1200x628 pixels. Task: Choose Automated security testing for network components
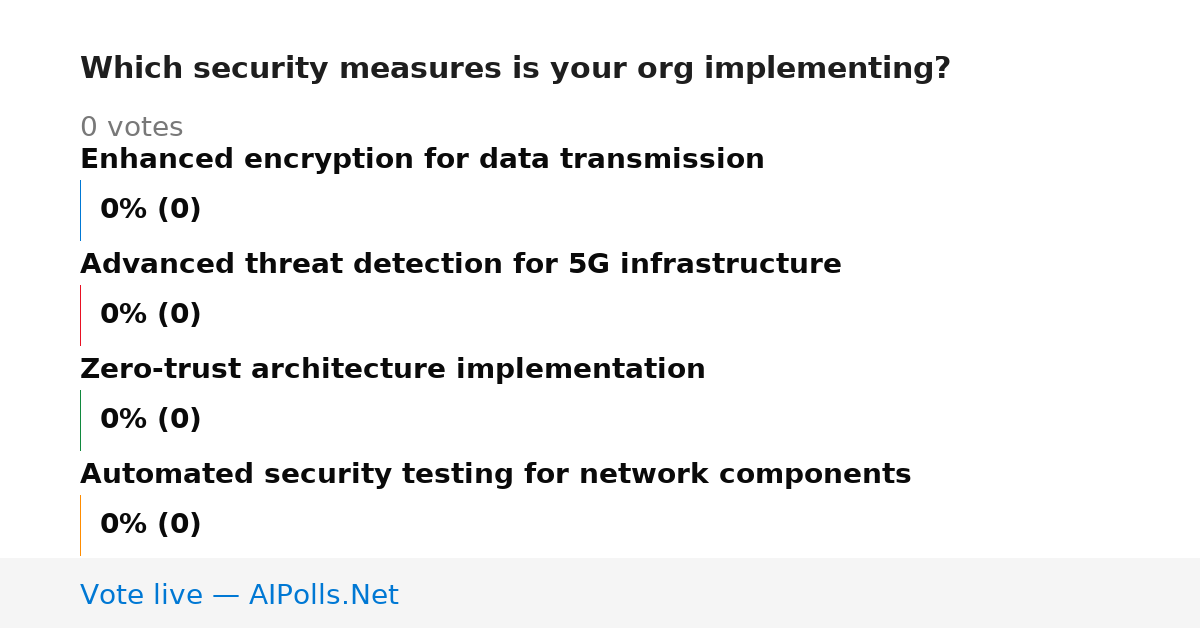[496, 475]
